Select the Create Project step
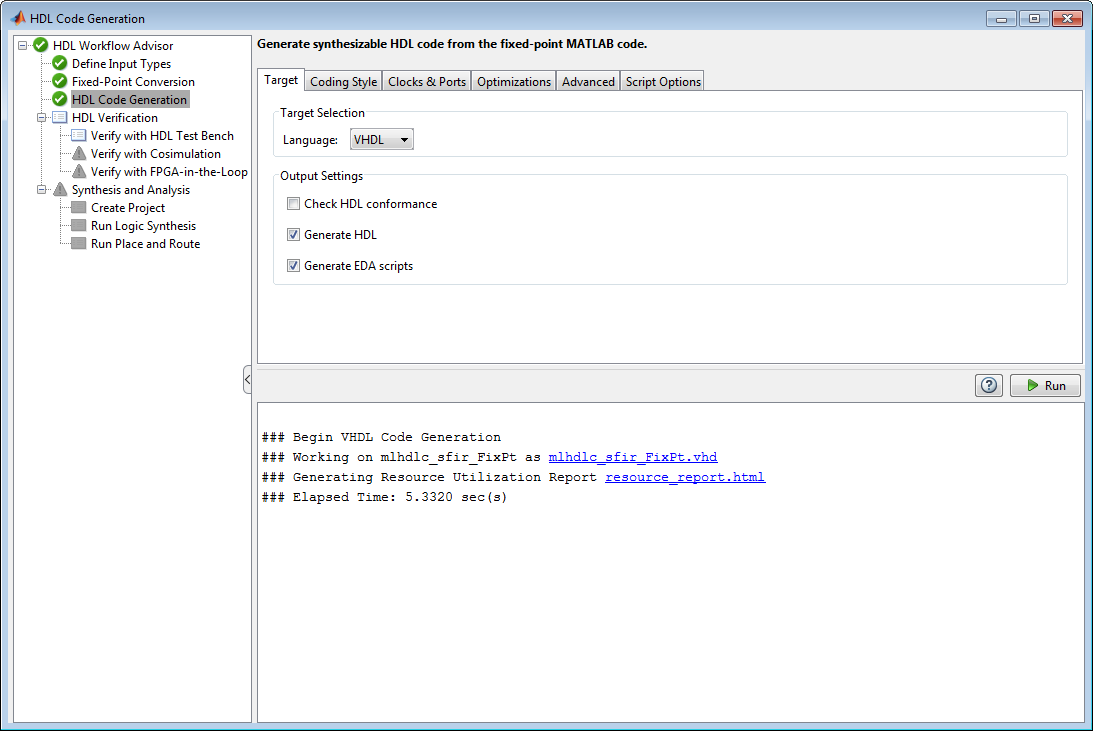 [128, 208]
